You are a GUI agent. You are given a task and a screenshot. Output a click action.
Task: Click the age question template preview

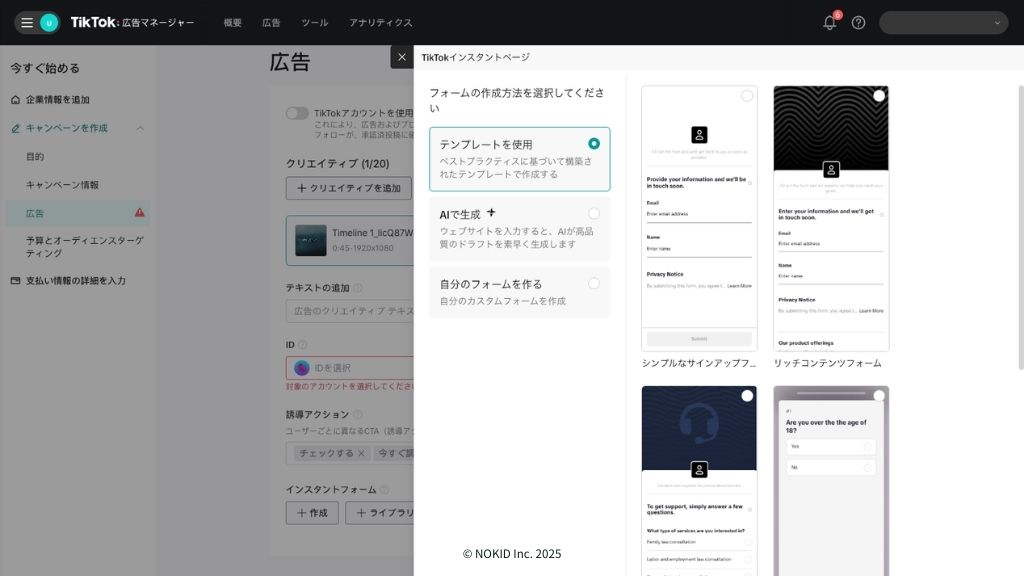click(x=831, y=481)
